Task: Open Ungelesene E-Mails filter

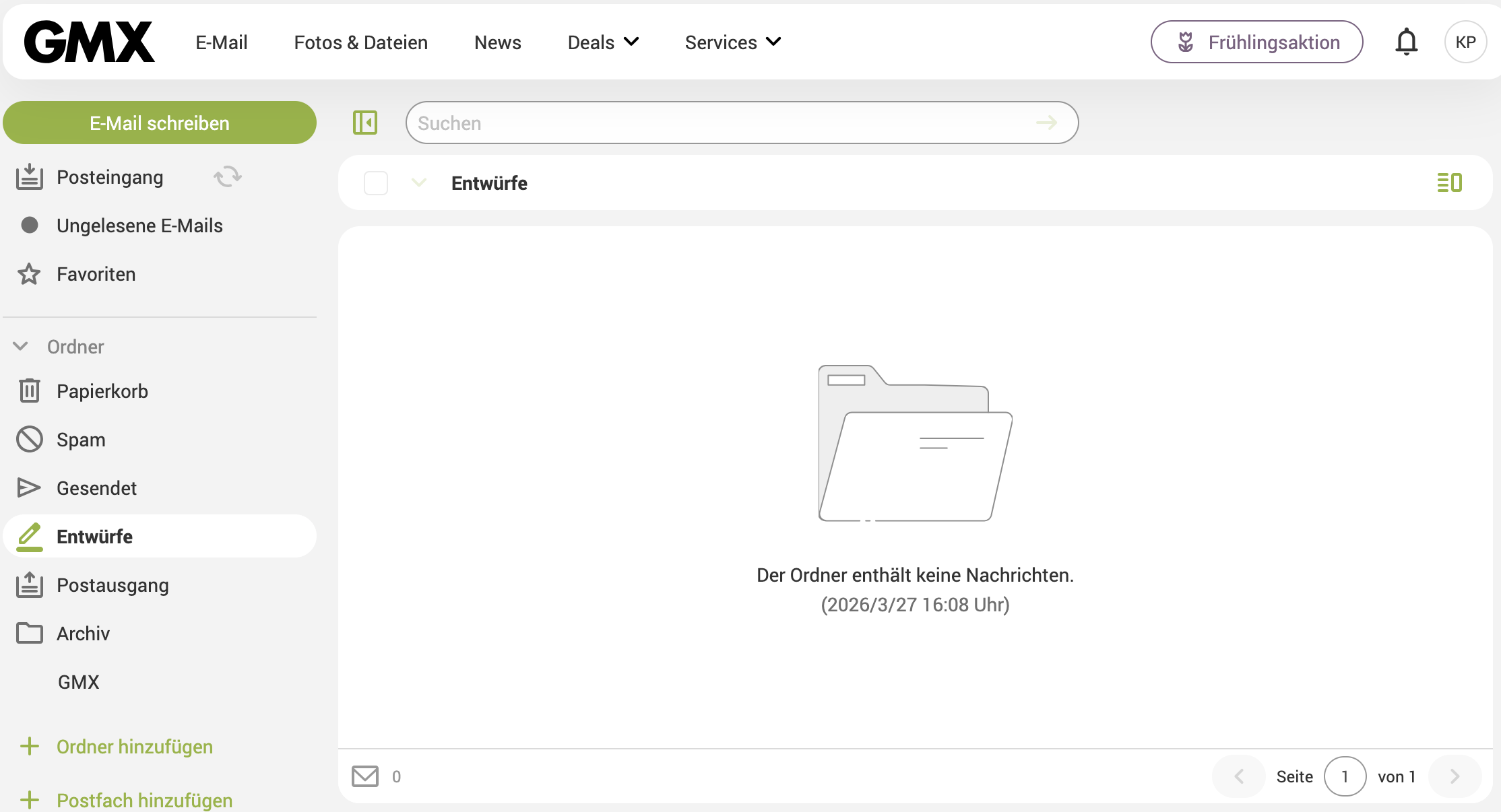Action: pyautogui.click(x=139, y=226)
